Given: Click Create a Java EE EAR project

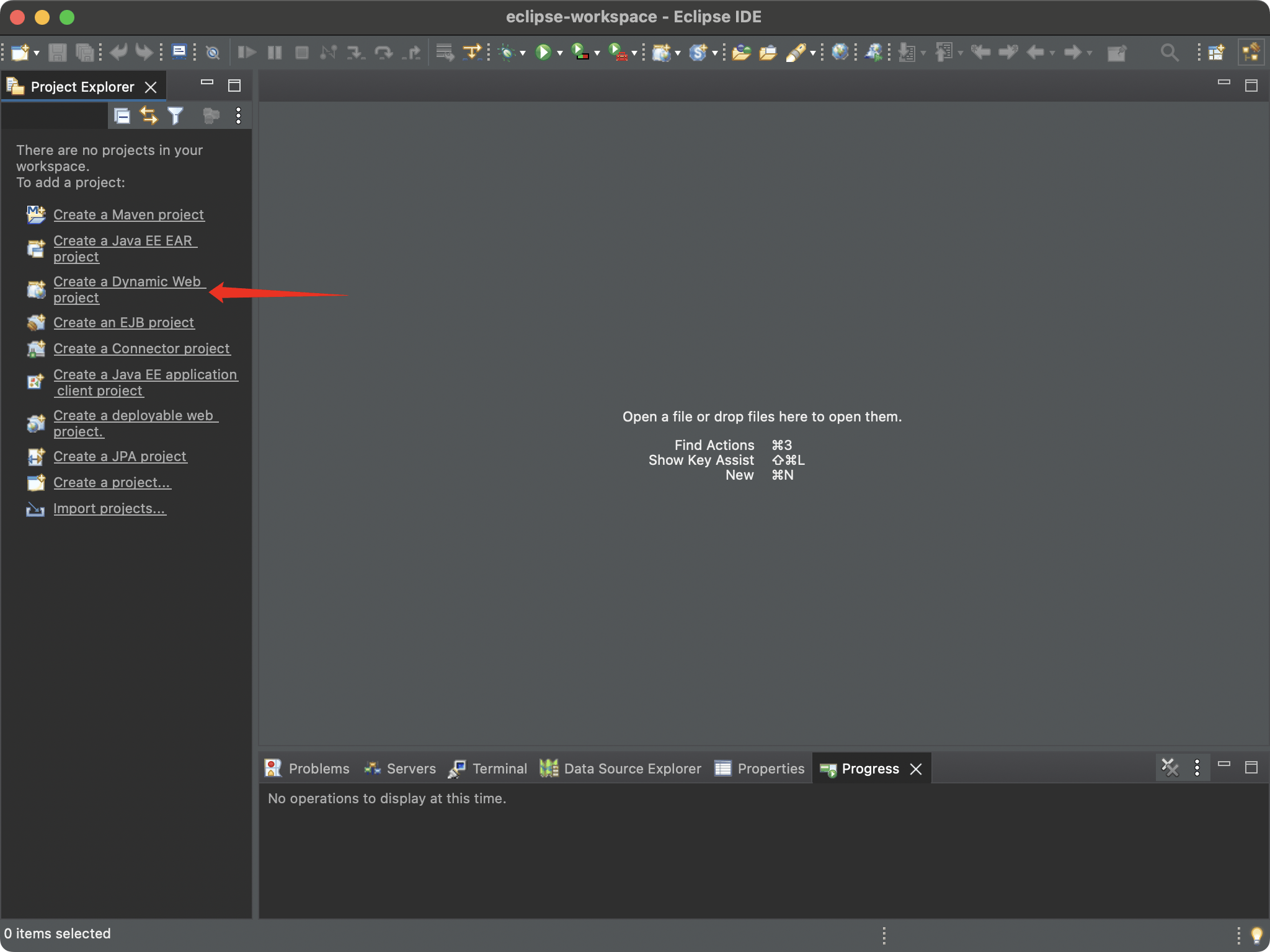Looking at the screenshot, I should pyautogui.click(x=125, y=249).
